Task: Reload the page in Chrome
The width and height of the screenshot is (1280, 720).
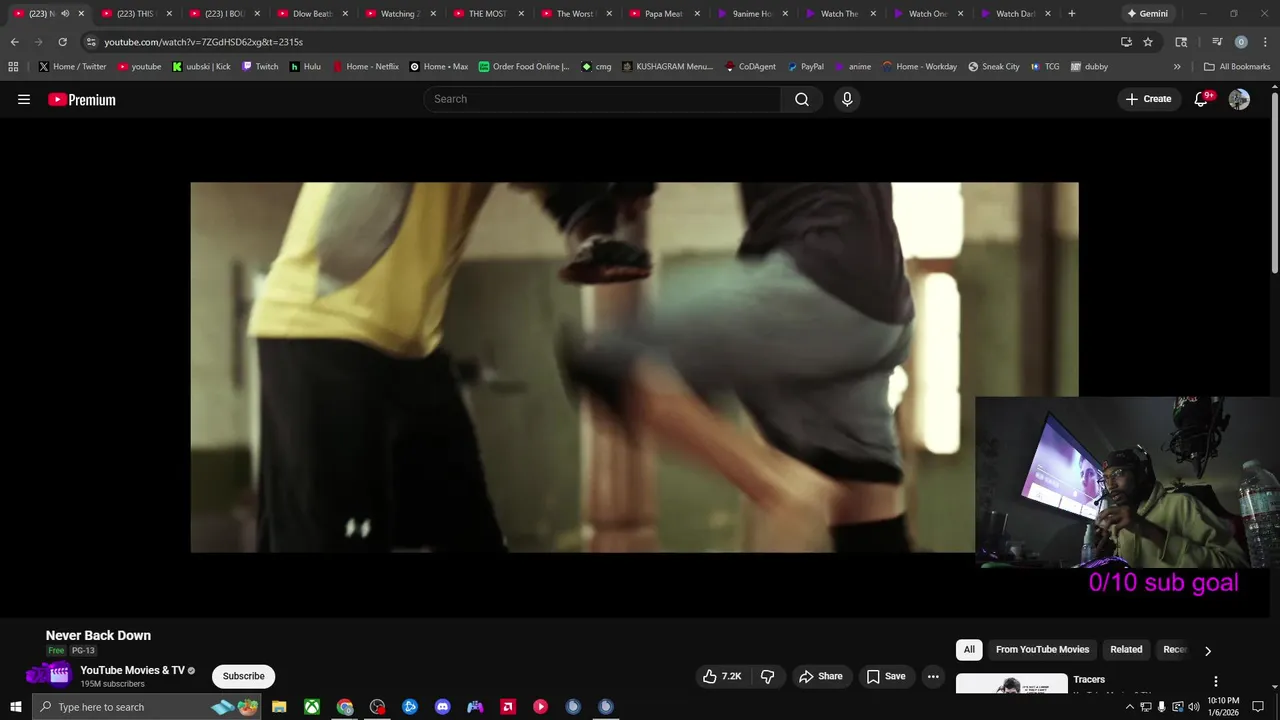Action: pos(62,42)
